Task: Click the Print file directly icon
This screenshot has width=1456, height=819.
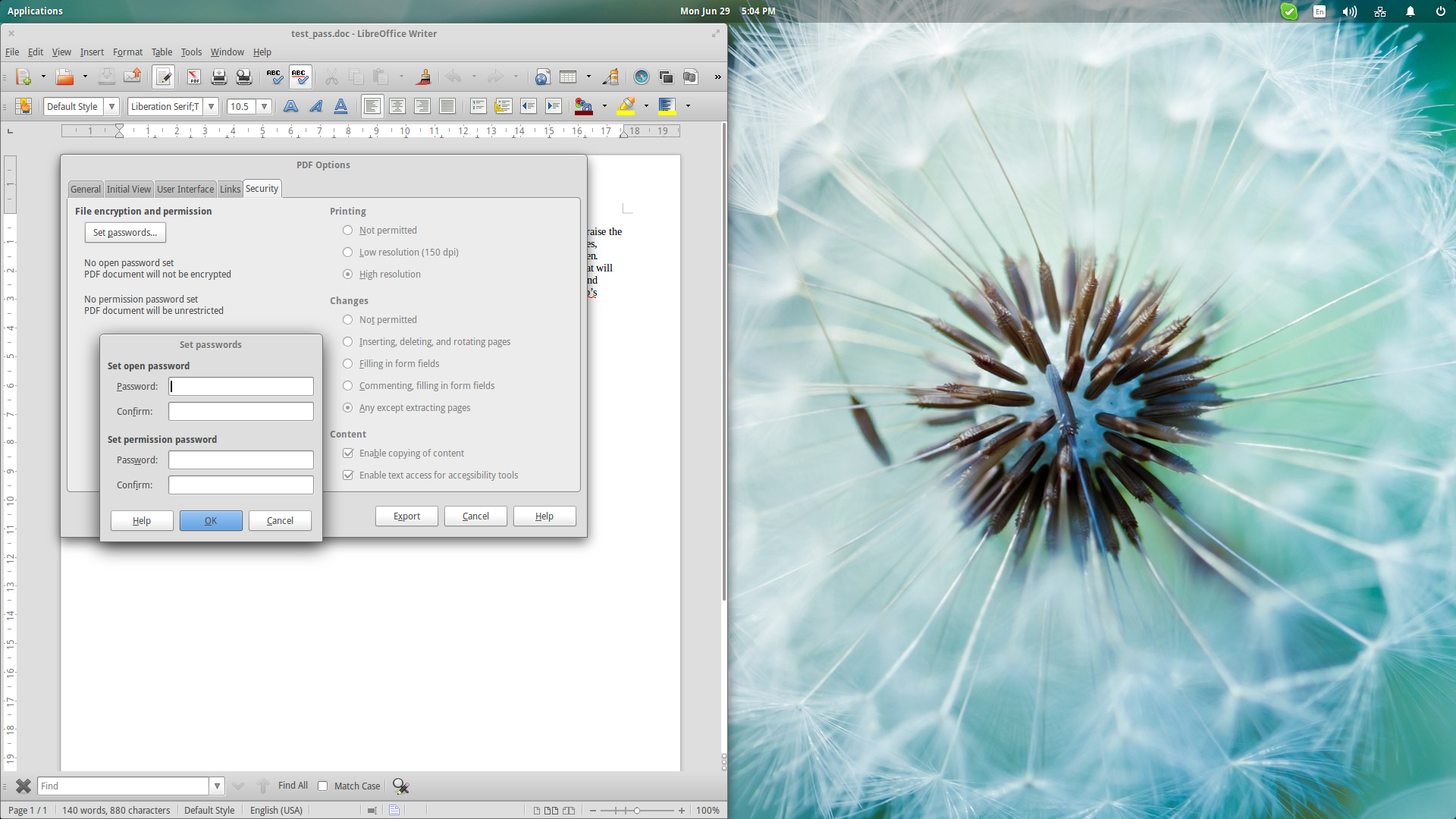Action: point(219,77)
